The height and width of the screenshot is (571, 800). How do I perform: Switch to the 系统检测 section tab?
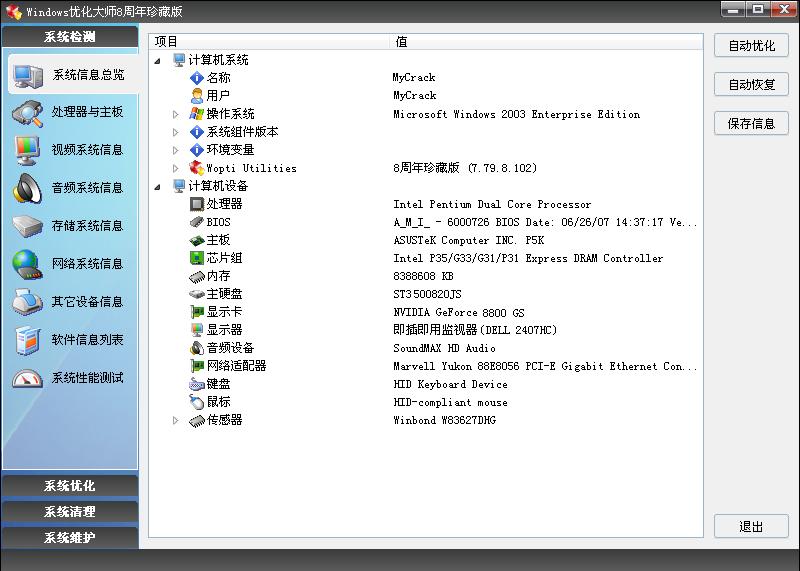tap(70, 37)
